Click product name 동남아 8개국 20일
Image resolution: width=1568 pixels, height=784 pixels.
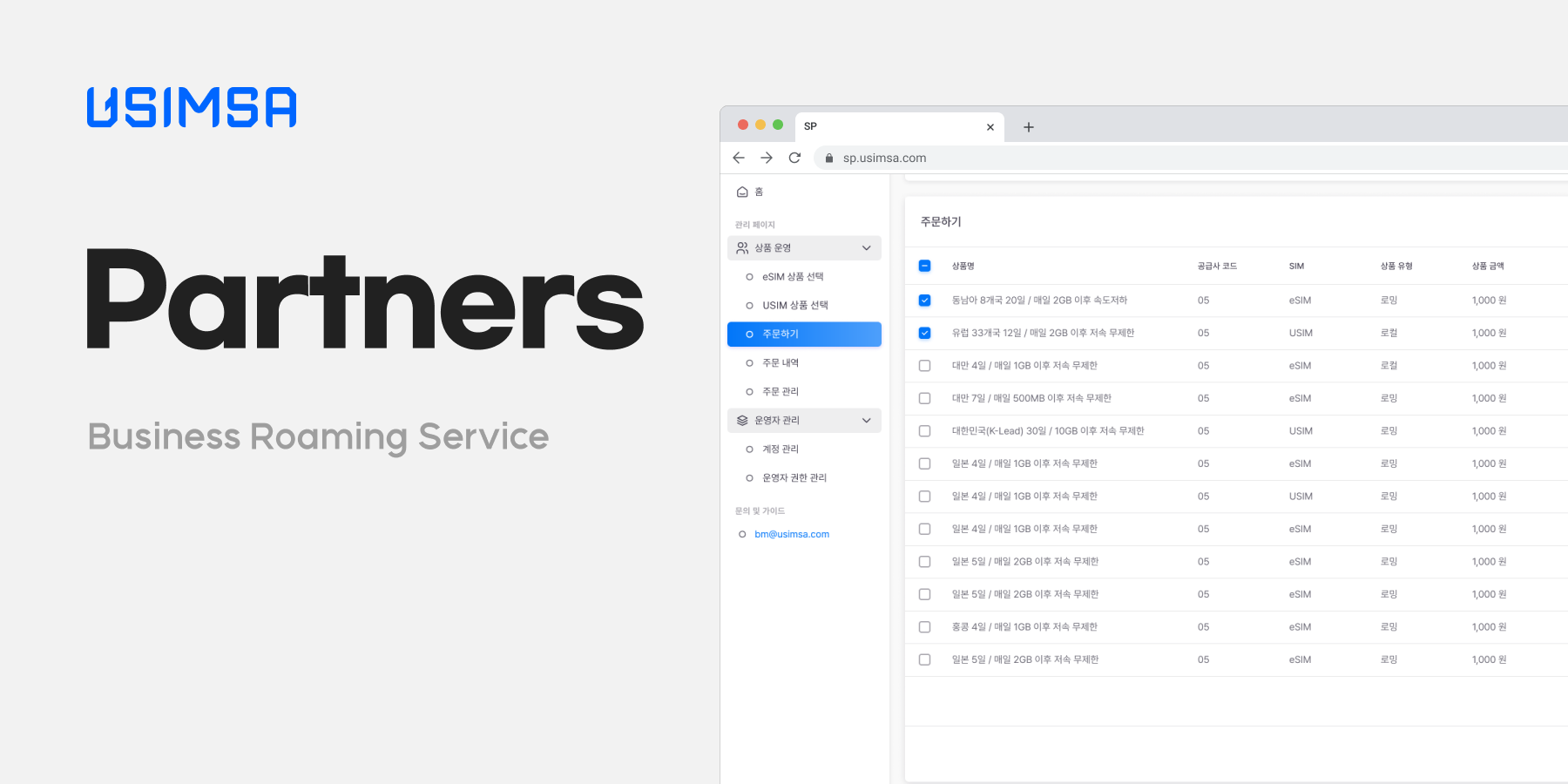pyautogui.click(x=1039, y=301)
